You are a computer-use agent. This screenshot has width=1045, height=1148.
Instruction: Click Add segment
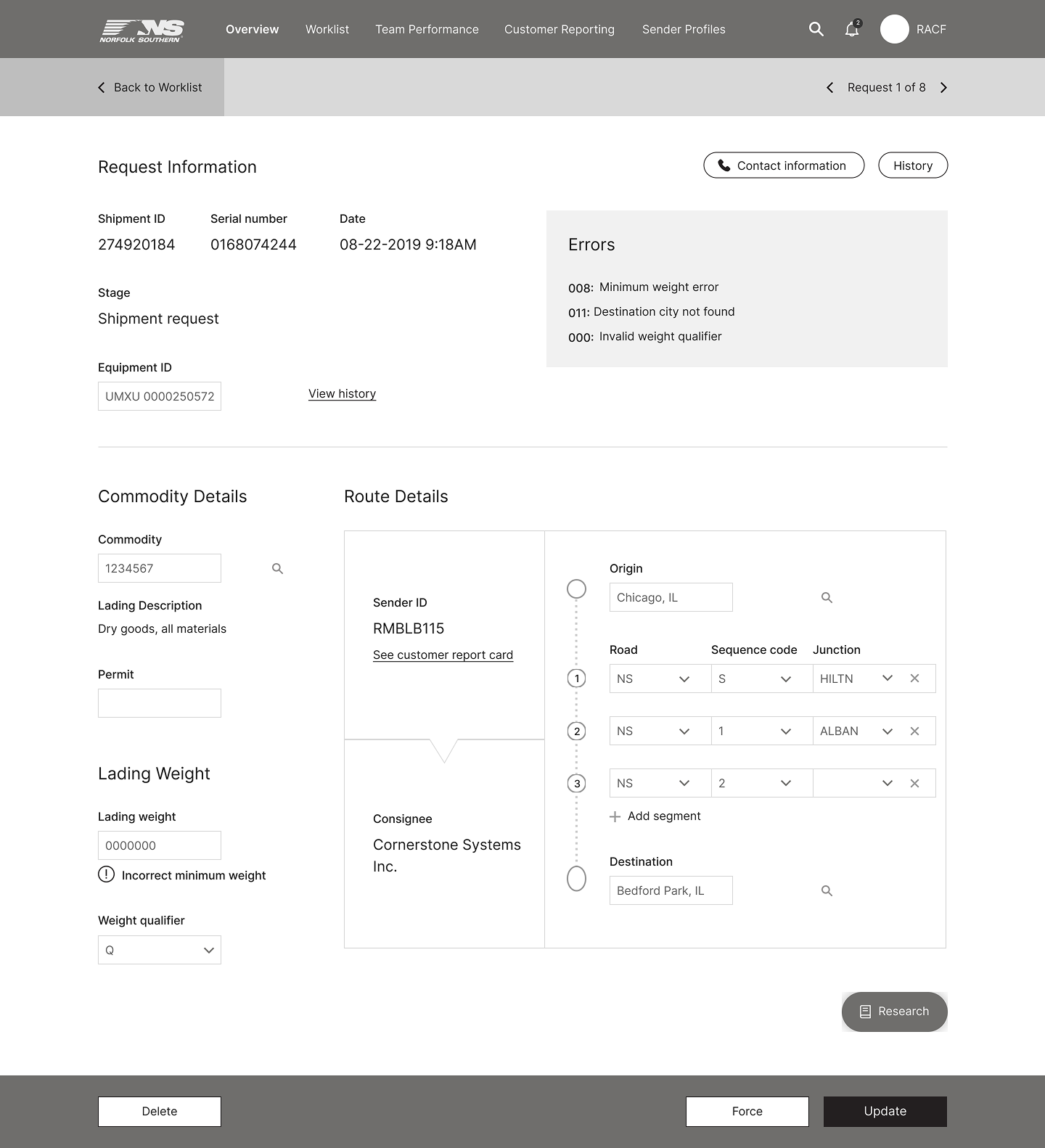[655, 816]
